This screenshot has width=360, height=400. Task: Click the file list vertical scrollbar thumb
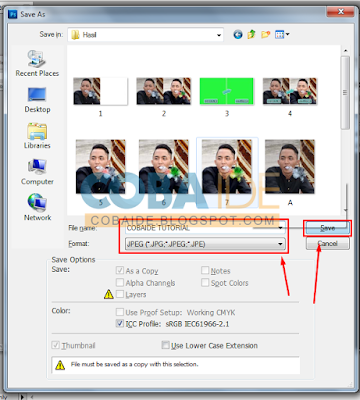(x=345, y=93)
